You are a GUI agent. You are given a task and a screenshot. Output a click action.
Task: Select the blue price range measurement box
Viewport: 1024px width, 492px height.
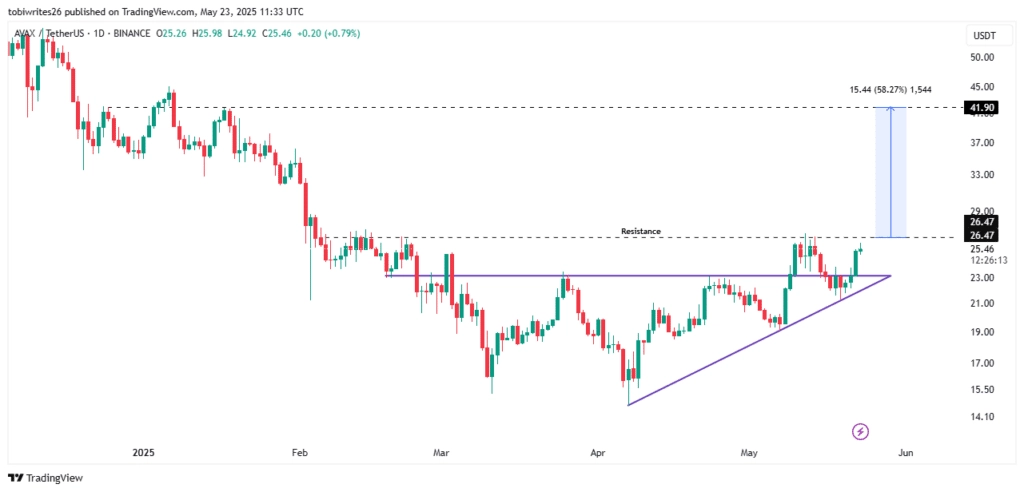pyautogui.click(x=891, y=172)
